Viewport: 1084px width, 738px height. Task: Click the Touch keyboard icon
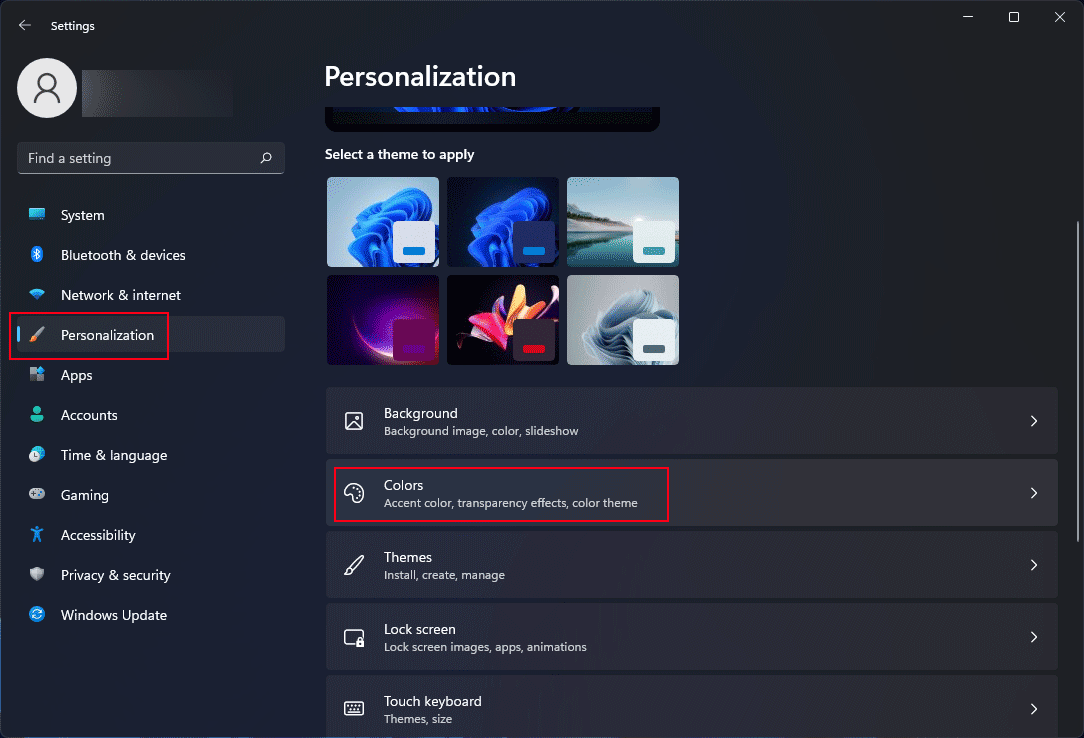pyautogui.click(x=354, y=708)
